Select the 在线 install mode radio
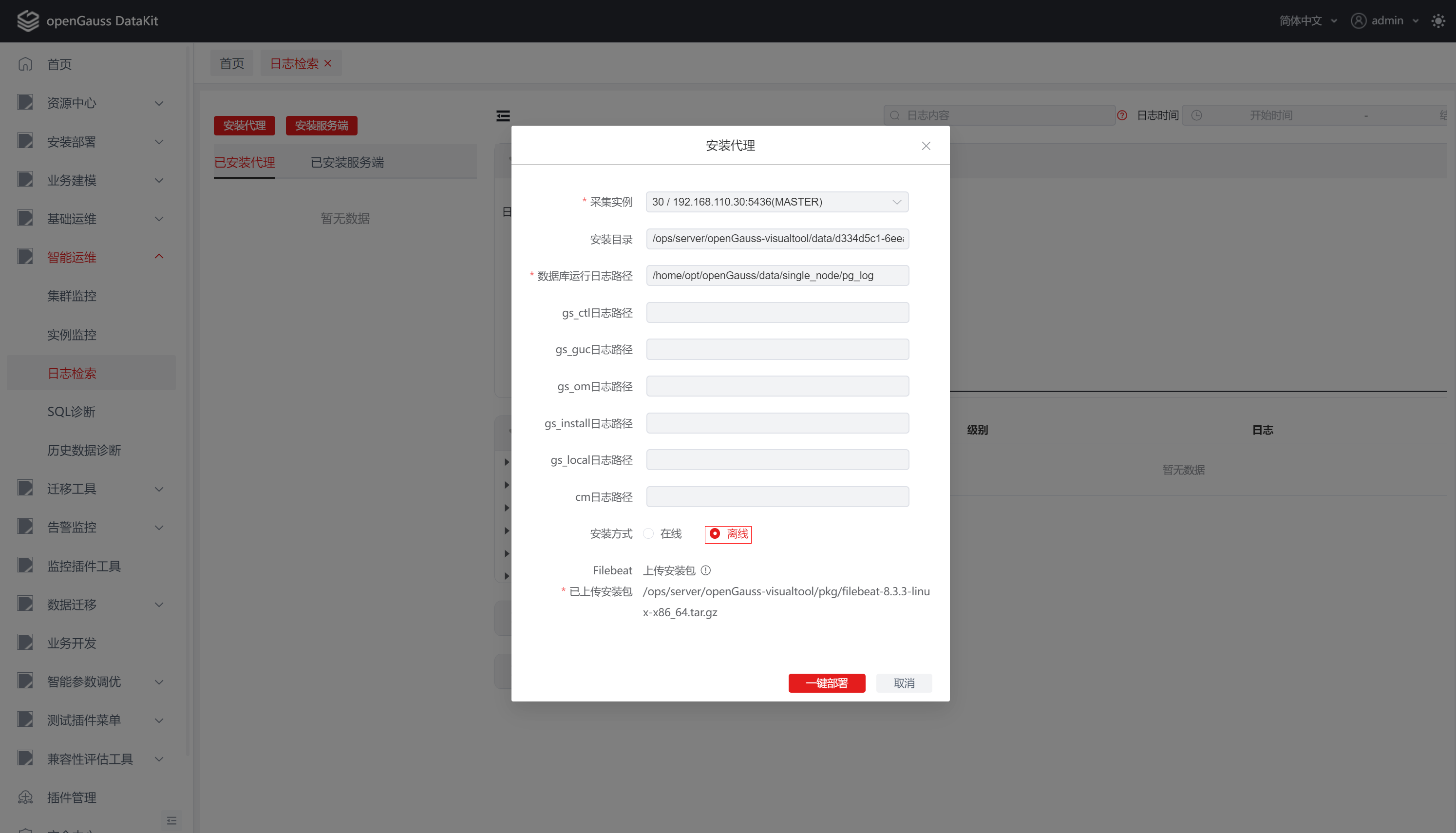The height and width of the screenshot is (833, 1456). 648,533
